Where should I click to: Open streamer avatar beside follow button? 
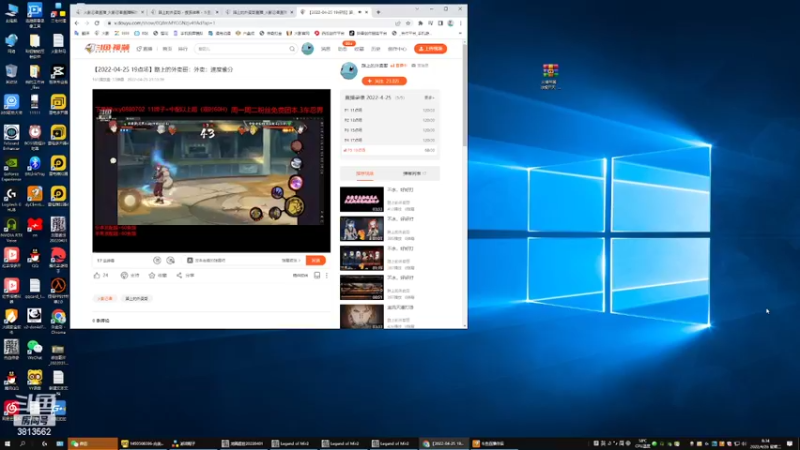pyautogui.click(x=349, y=71)
